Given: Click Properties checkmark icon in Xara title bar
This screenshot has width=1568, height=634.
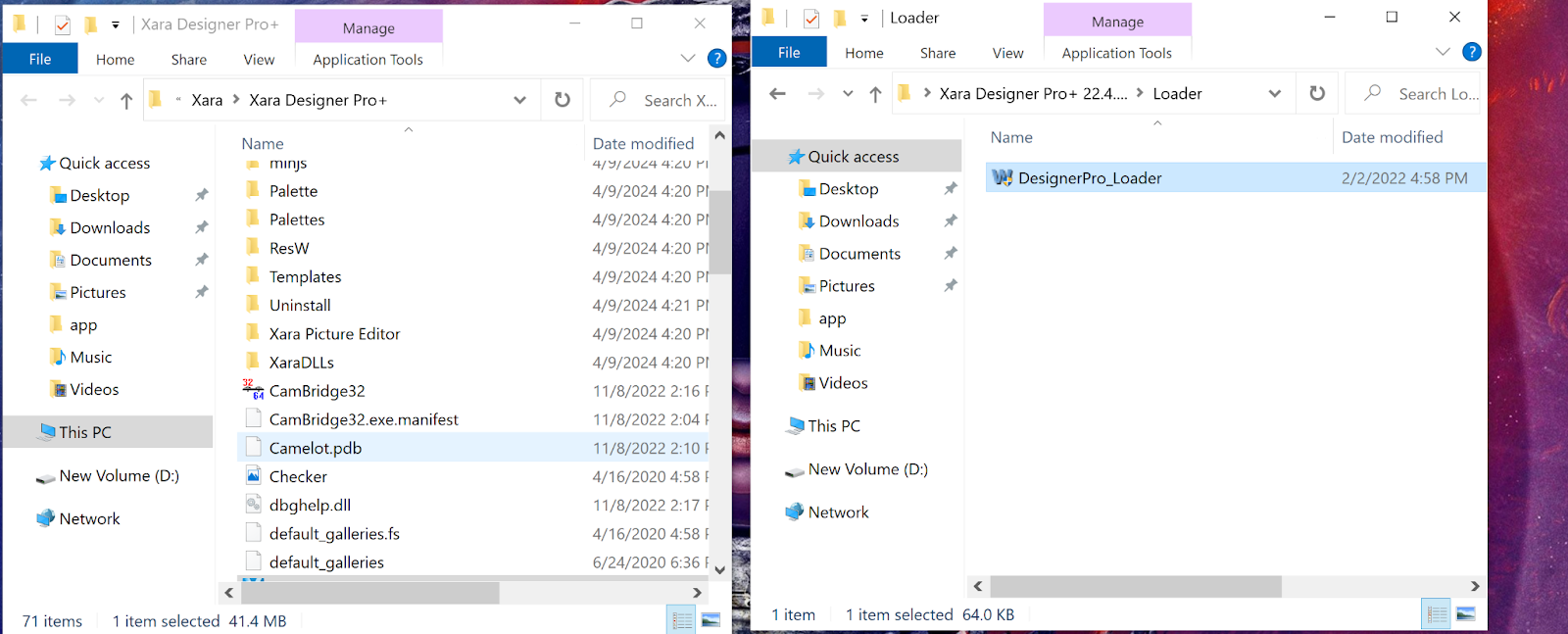Looking at the screenshot, I should coord(63,24).
